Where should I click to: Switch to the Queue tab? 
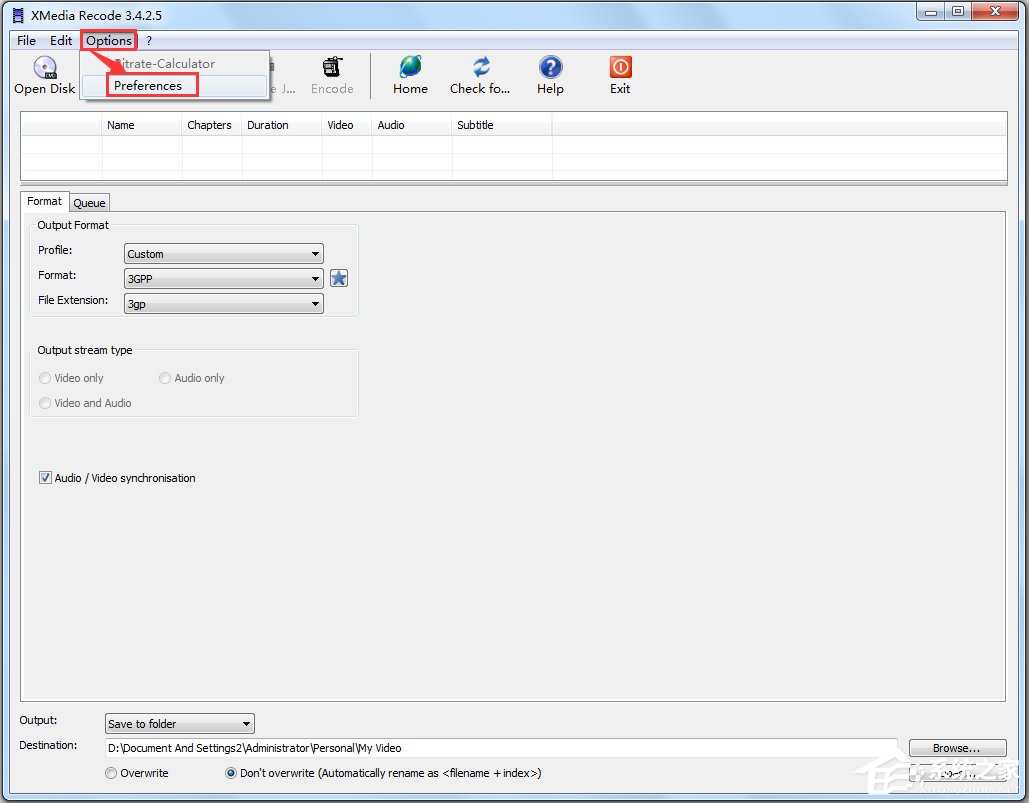point(89,202)
